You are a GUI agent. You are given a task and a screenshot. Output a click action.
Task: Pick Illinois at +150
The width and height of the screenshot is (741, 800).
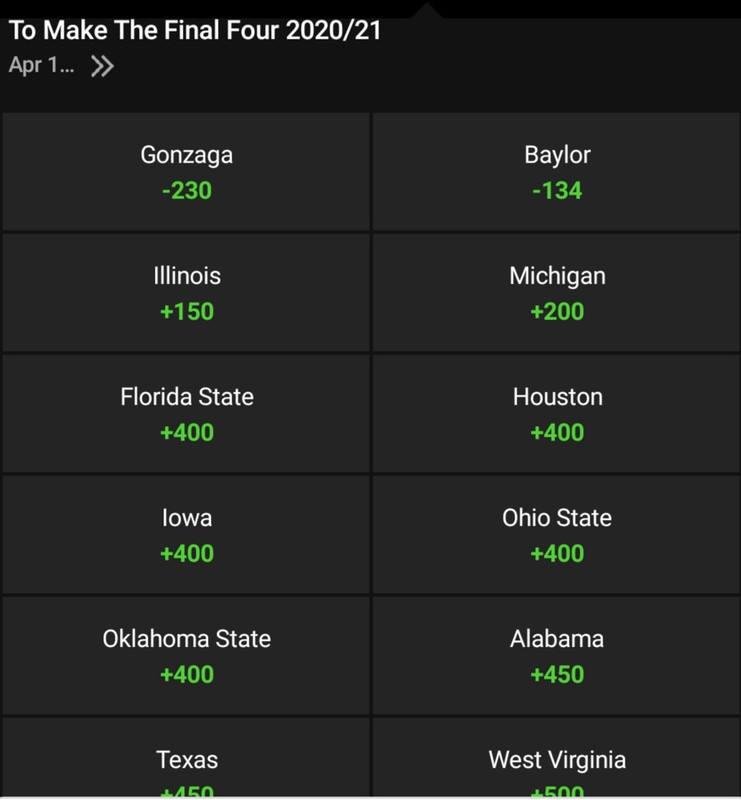tap(186, 293)
